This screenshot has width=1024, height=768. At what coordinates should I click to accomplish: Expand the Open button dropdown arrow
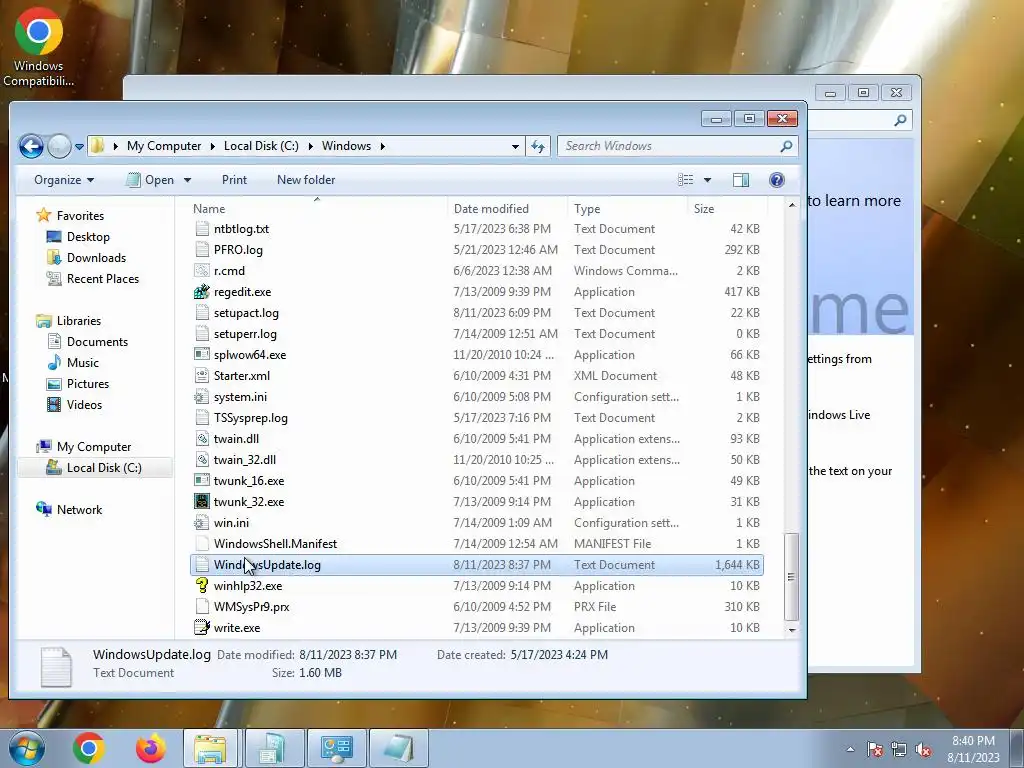click(x=187, y=180)
